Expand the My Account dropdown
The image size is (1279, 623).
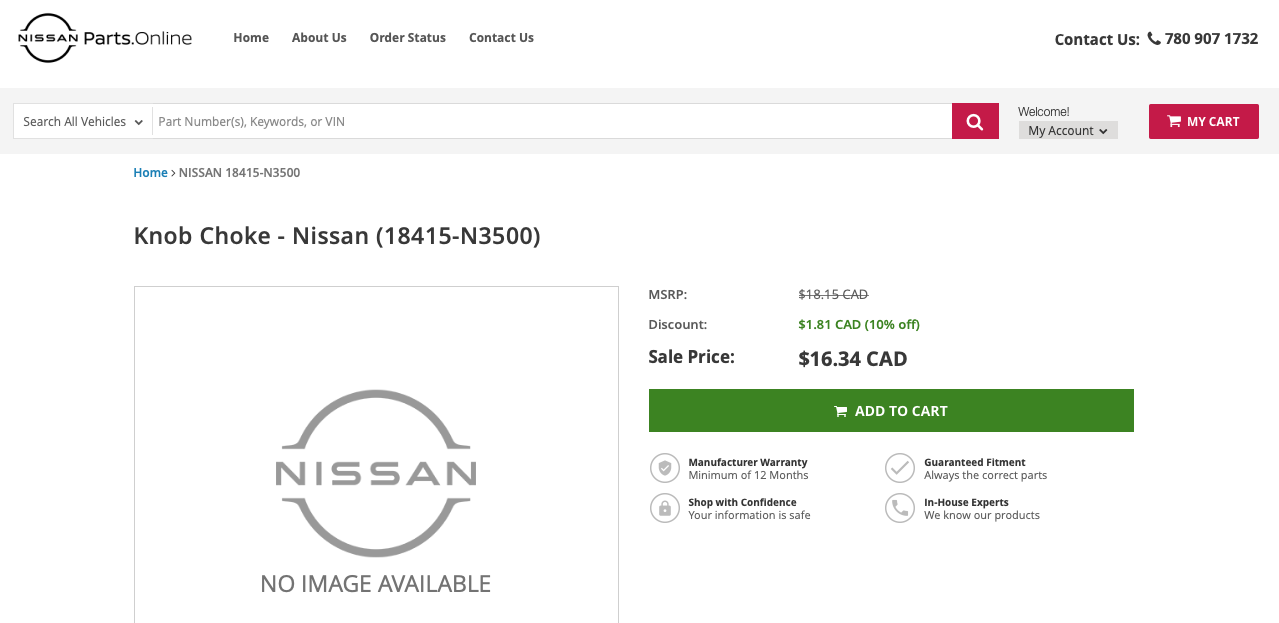pos(1068,130)
